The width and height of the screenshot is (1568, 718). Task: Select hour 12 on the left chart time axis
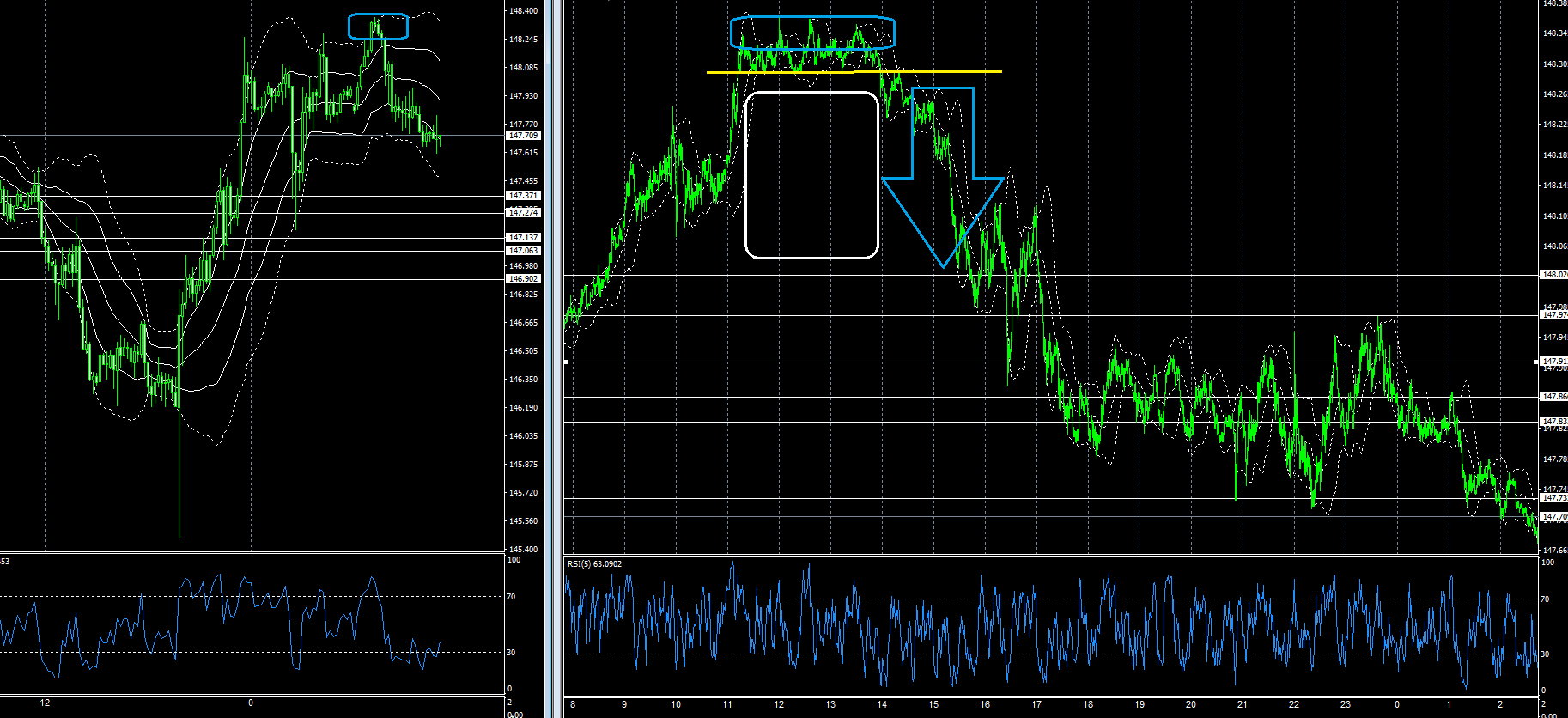click(45, 703)
